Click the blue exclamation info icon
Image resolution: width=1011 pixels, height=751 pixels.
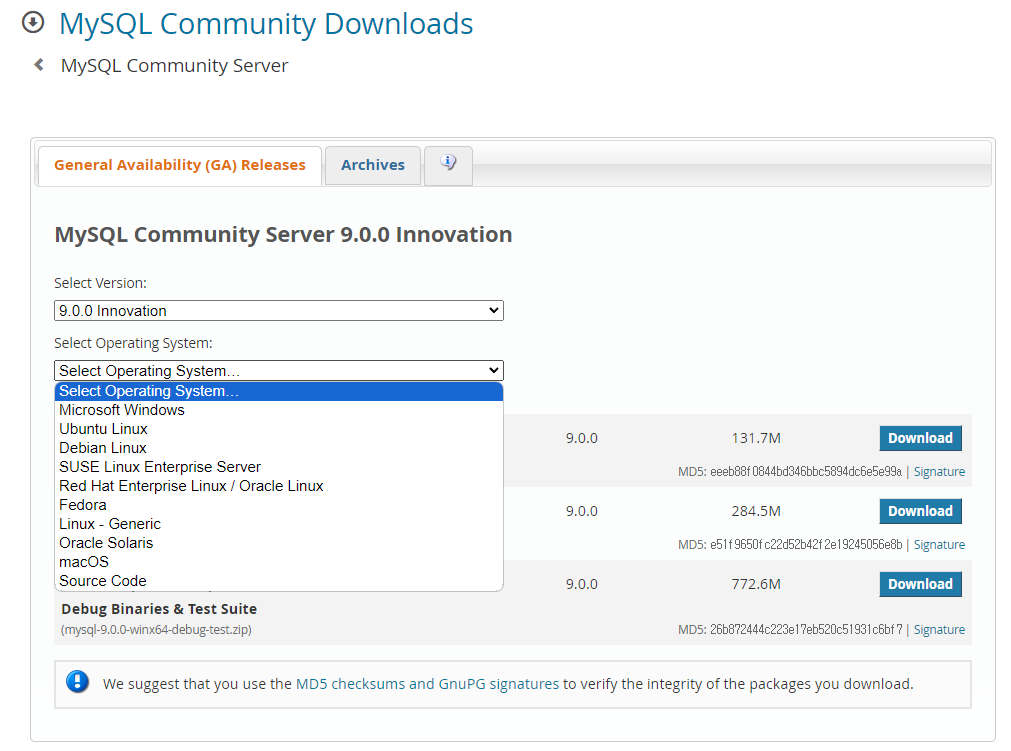(x=77, y=681)
